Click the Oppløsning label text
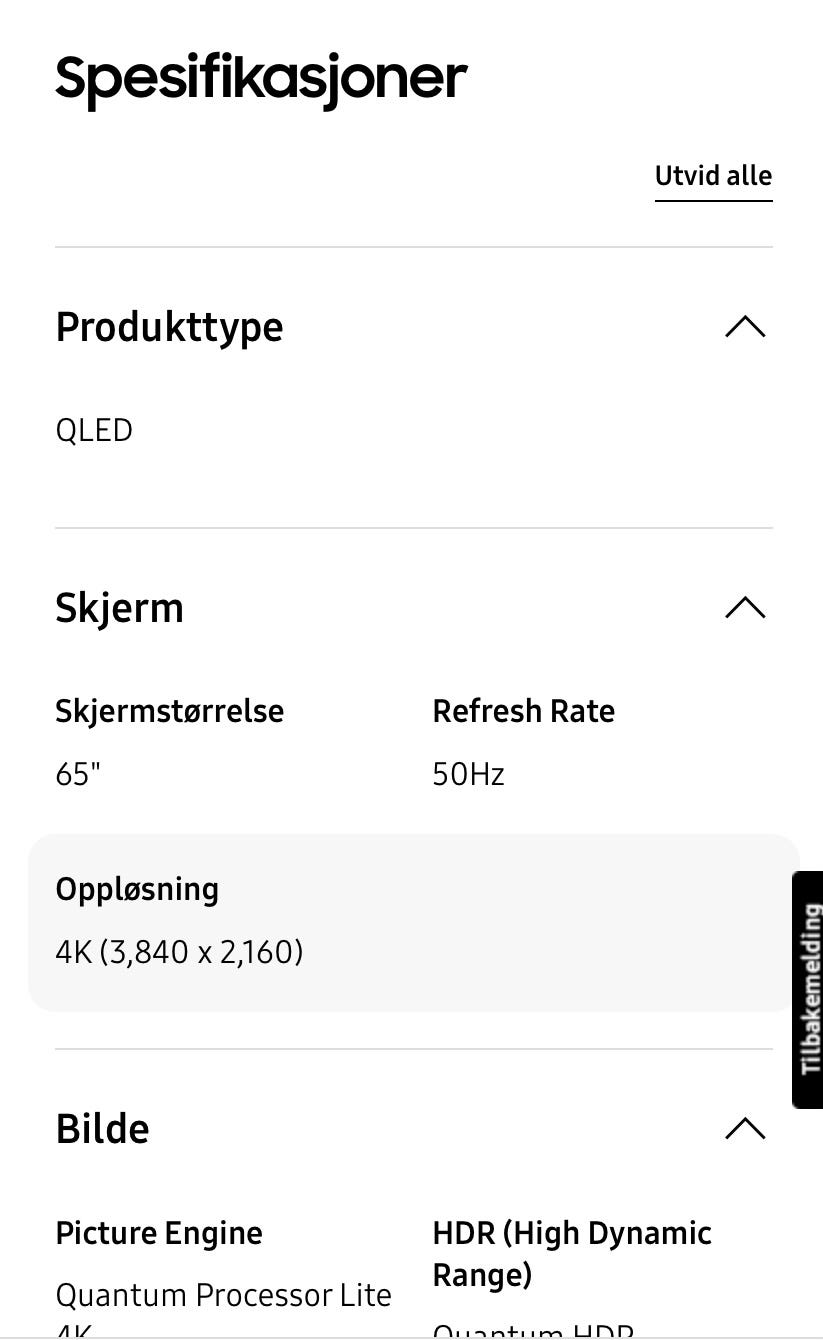Screen dimensions: 823x1340 (137, 889)
